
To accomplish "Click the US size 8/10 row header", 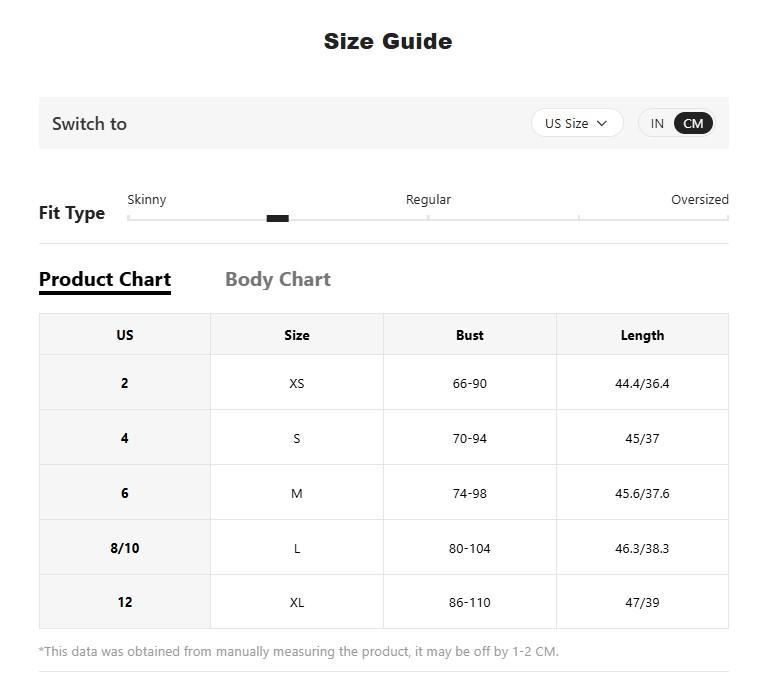I will (125, 548).
